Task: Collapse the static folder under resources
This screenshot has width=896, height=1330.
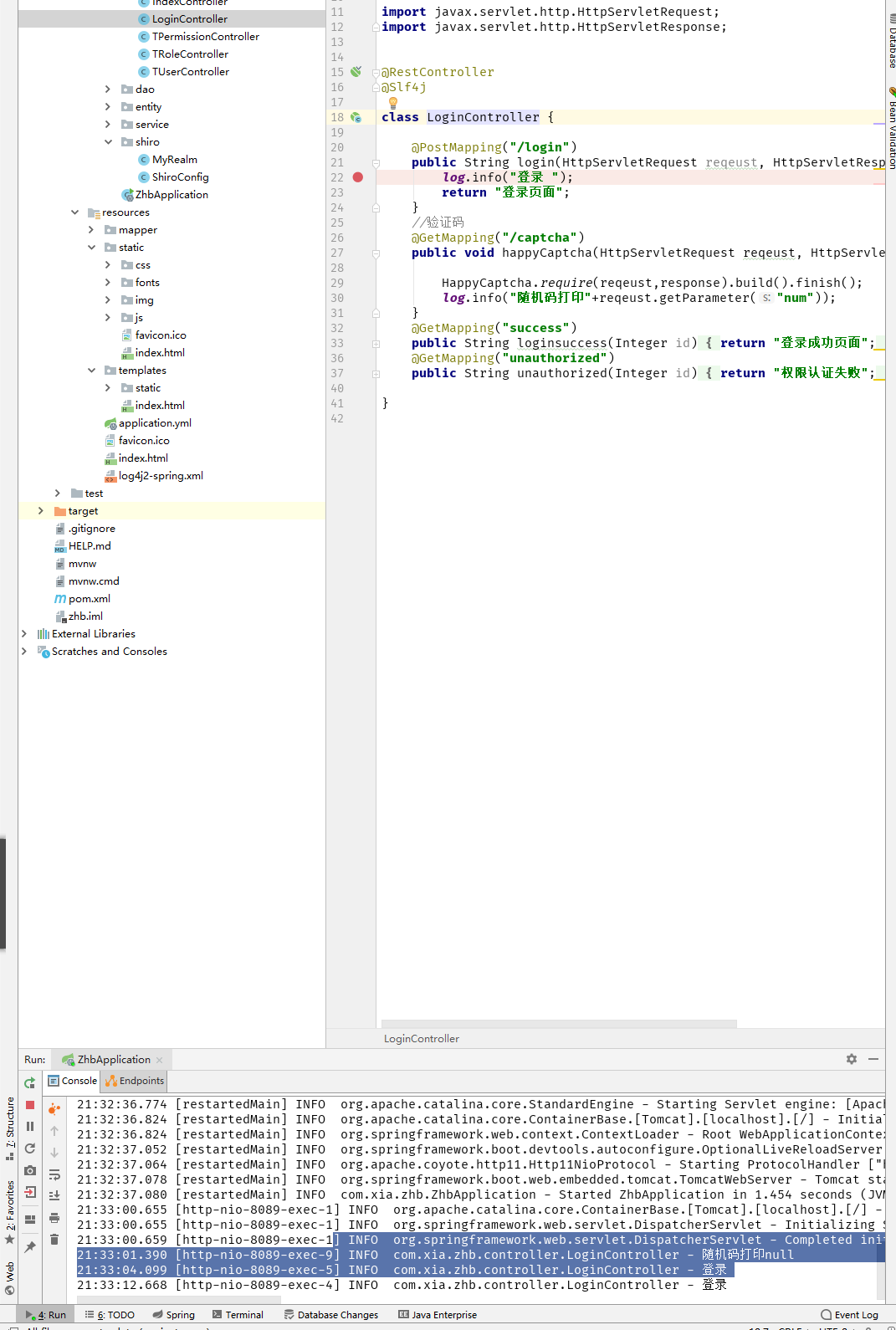Action: 91,248
